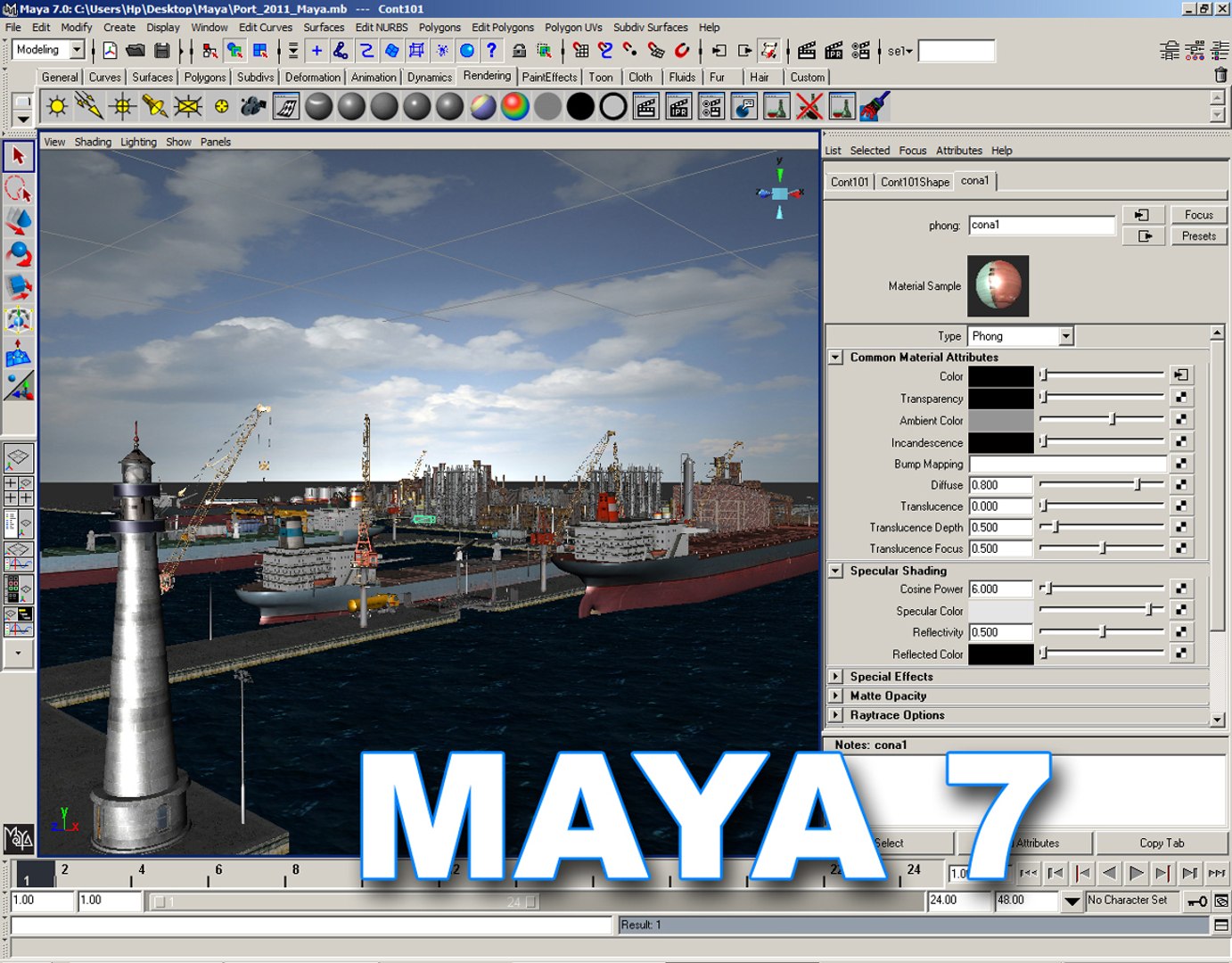Play the animation forwards
1232x963 pixels.
pyautogui.click(x=1136, y=873)
